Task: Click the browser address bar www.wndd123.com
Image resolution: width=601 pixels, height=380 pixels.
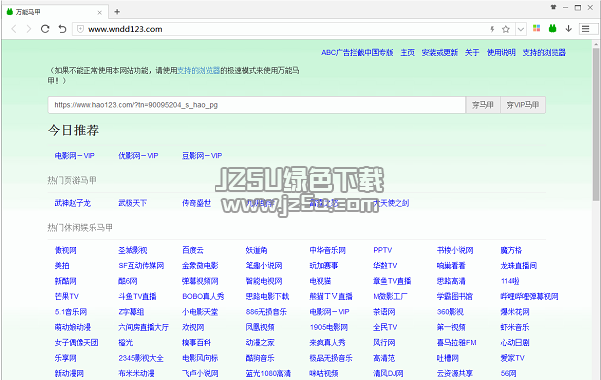Action: pyautogui.click(x=284, y=29)
